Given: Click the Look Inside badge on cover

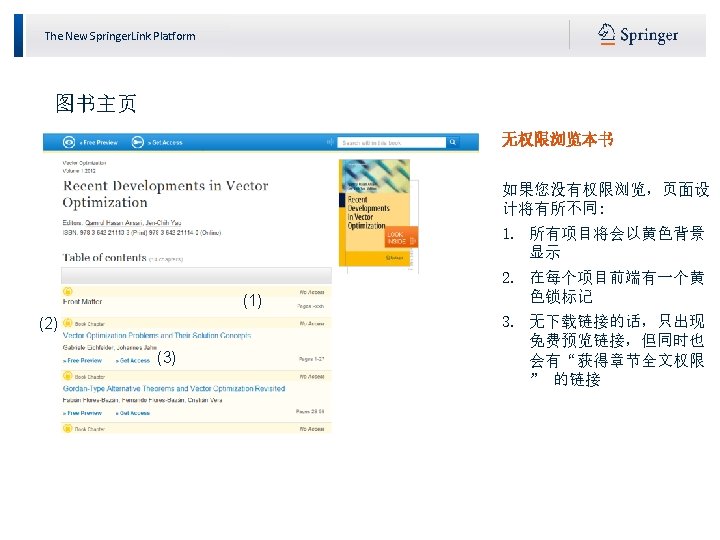Looking at the screenshot, I should click(x=401, y=237).
